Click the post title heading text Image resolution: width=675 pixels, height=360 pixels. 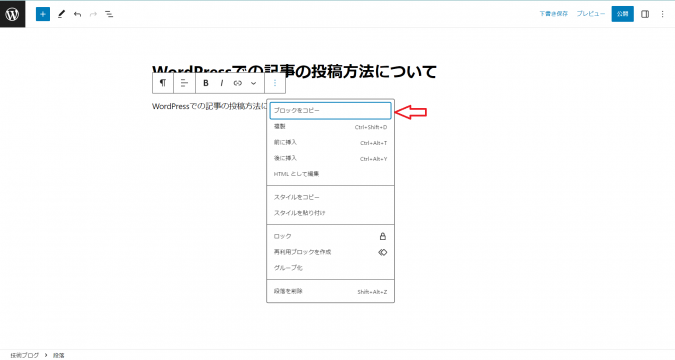pyautogui.click(x=294, y=71)
